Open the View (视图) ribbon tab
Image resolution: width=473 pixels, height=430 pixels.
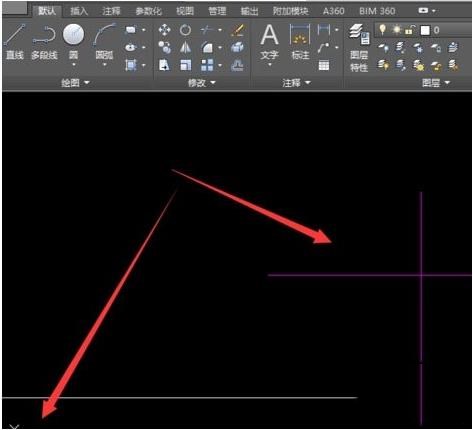click(x=185, y=11)
